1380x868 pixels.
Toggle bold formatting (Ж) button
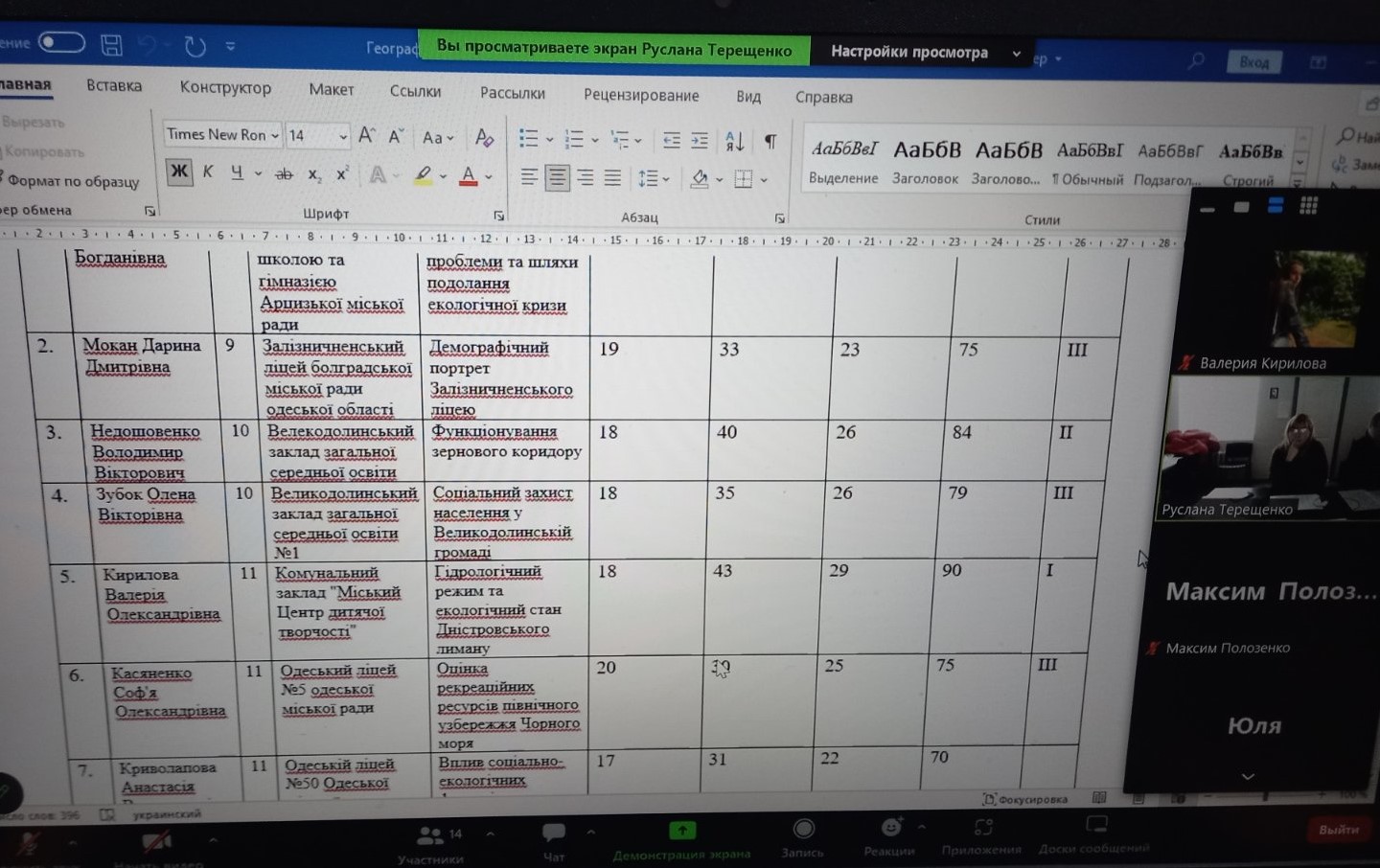pyautogui.click(x=178, y=171)
